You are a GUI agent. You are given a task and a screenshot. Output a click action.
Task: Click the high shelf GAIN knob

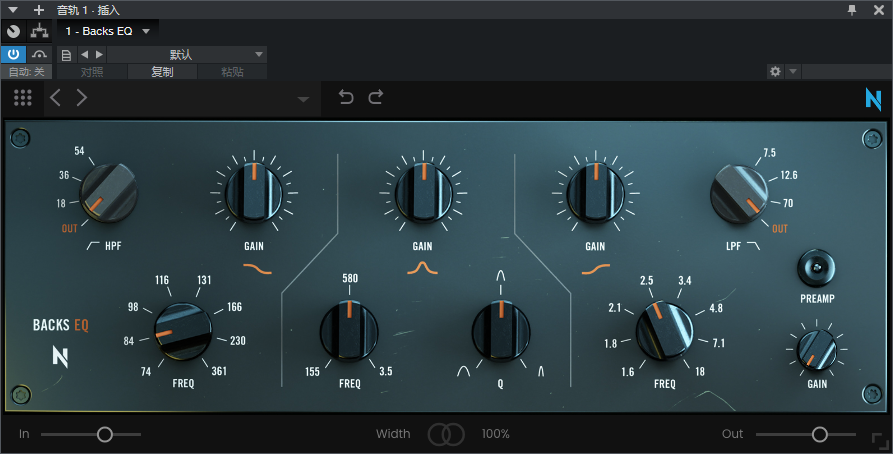coord(596,193)
